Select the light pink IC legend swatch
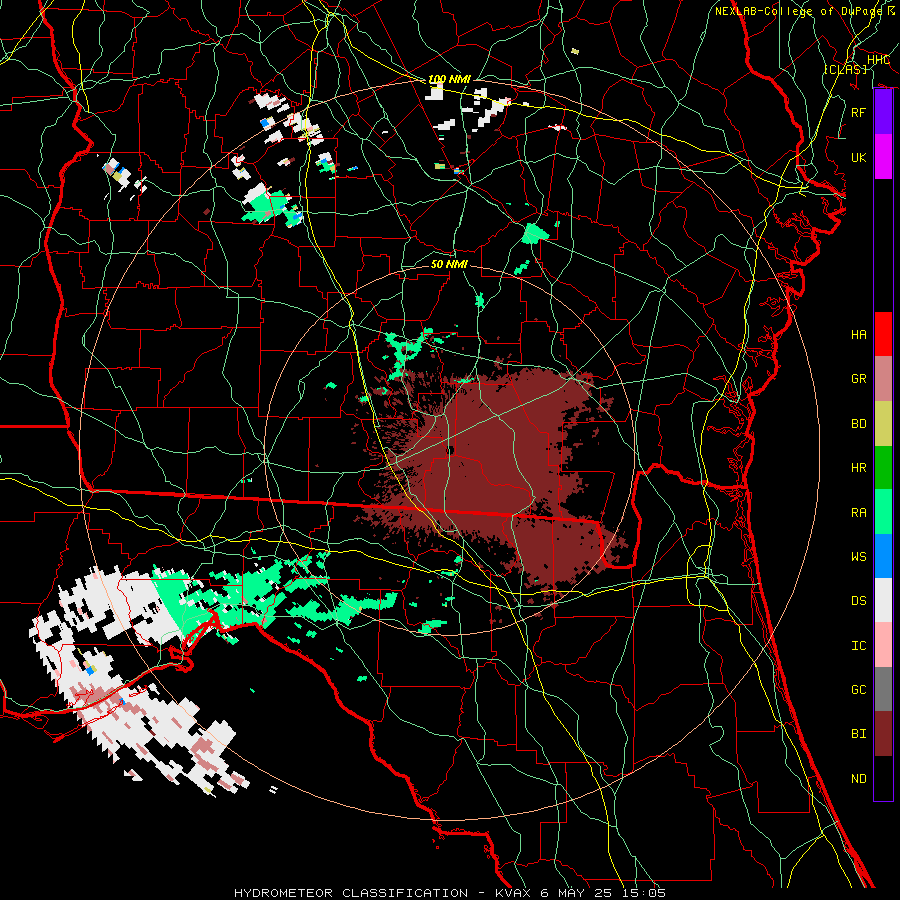The image size is (900, 900). click(x=883, y=645)
